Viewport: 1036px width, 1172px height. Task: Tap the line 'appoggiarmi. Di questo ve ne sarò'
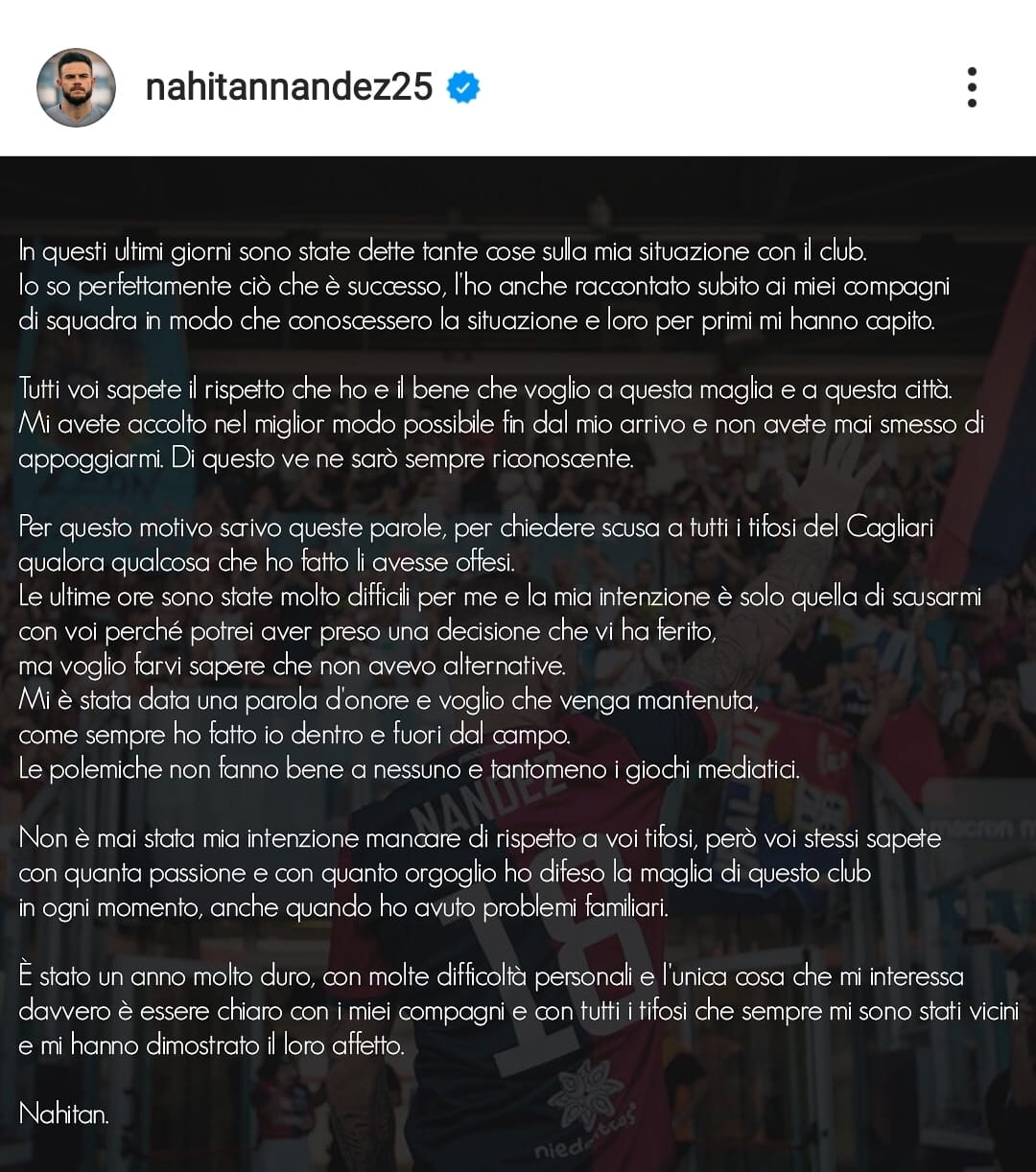tap(326, 458)
